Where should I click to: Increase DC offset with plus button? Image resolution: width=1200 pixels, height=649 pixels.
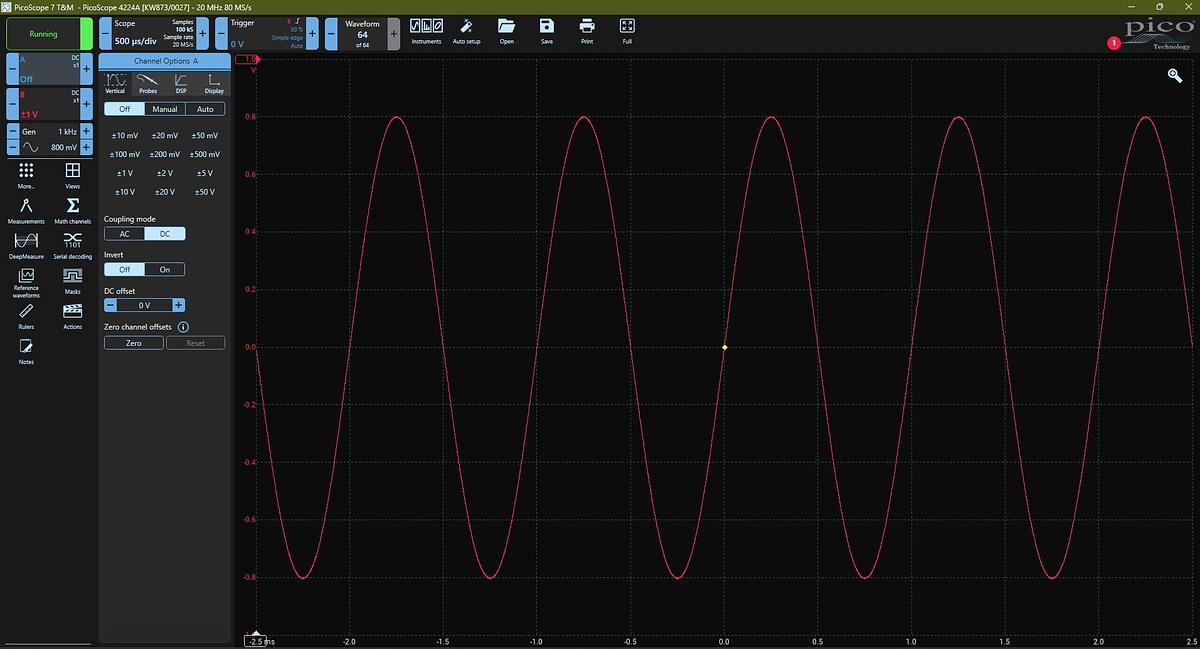178,305
